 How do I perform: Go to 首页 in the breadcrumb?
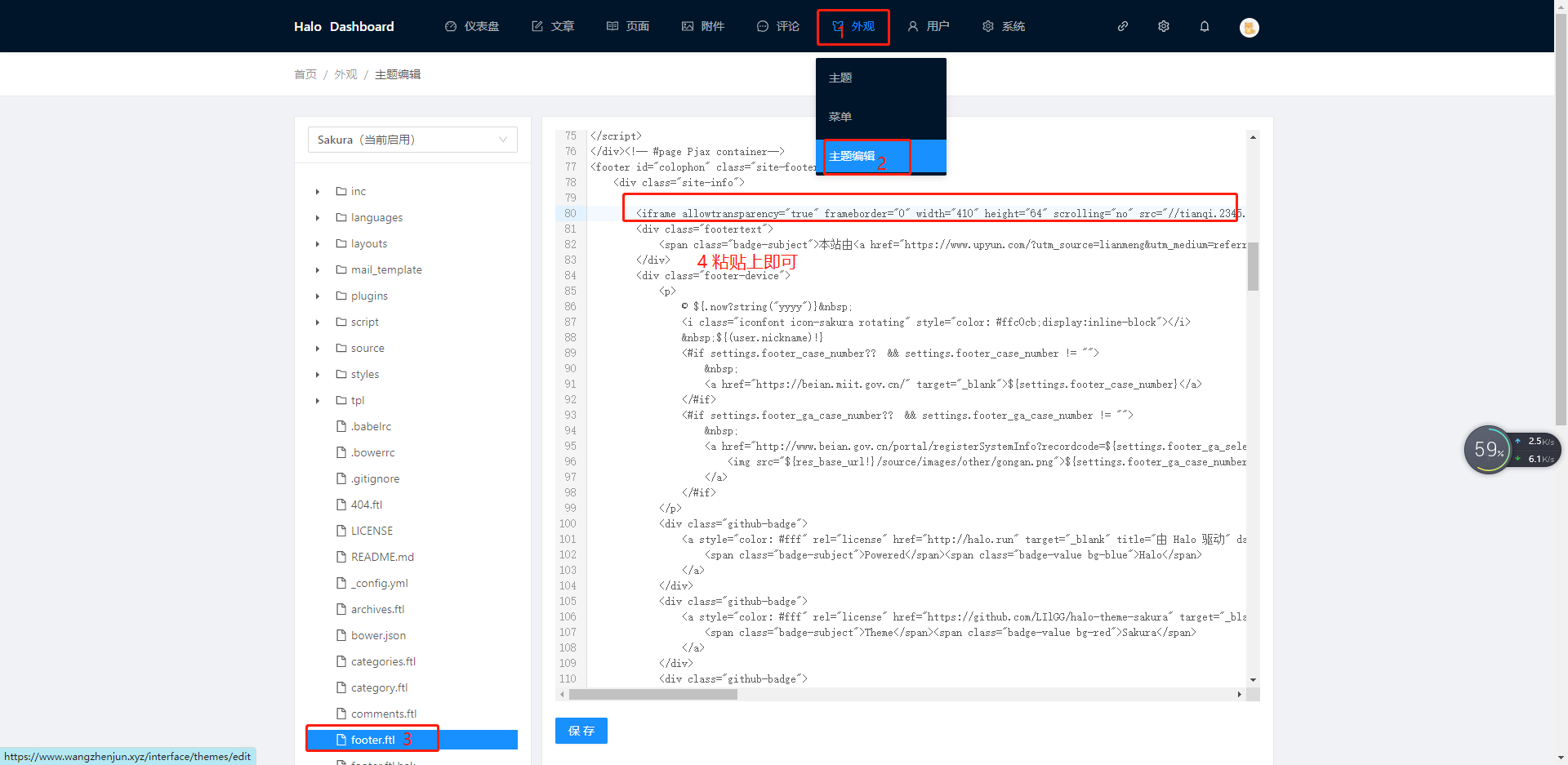click(x=305, y=74)
